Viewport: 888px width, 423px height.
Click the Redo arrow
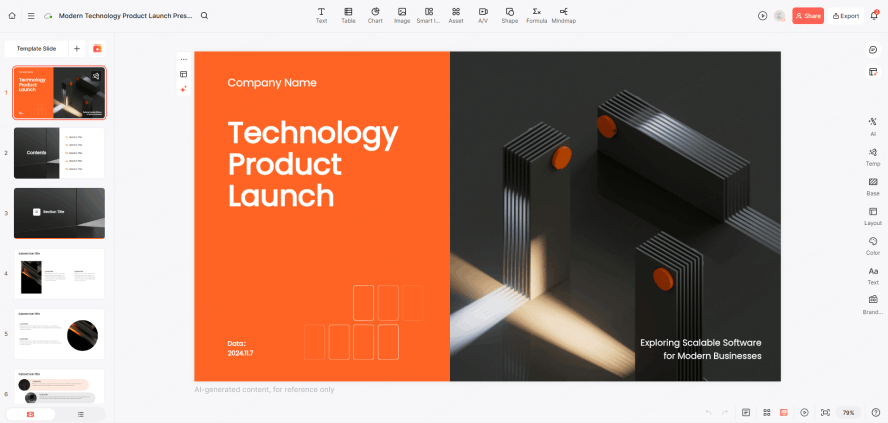pos(724,412)
